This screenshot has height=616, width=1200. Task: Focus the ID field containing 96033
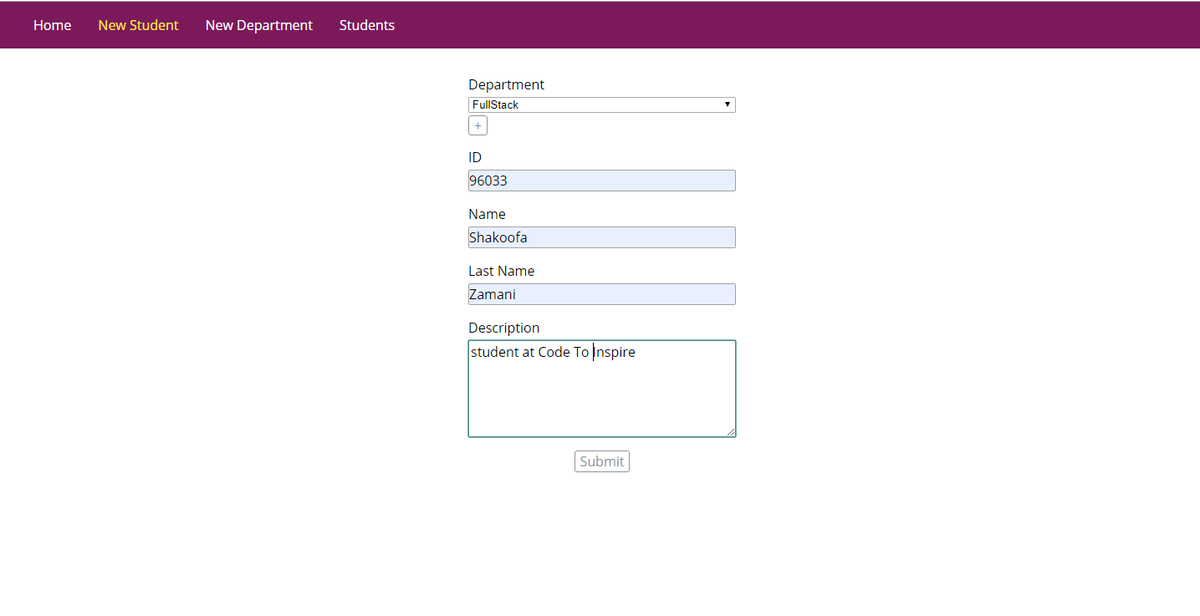click(x=602, y=181)
